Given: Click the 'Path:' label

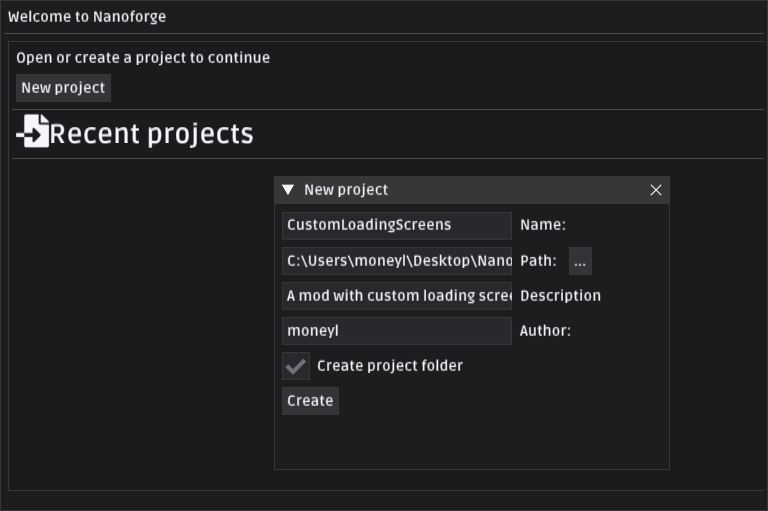Looking at the screenshot, I should point(538,261).
